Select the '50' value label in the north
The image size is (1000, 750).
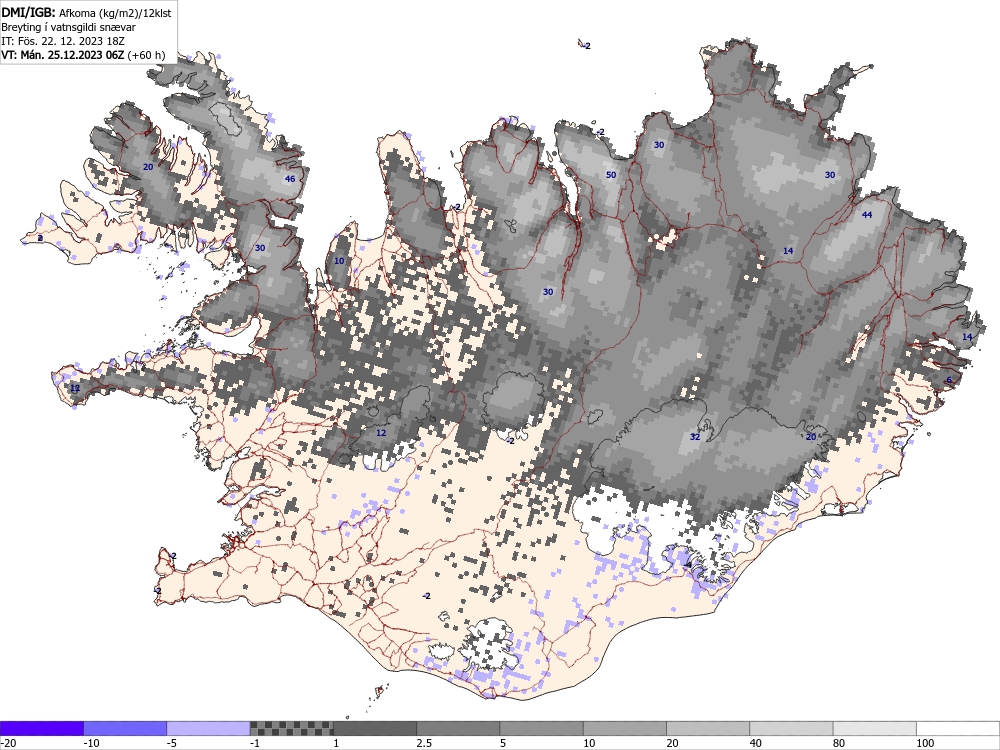point(611,175)
